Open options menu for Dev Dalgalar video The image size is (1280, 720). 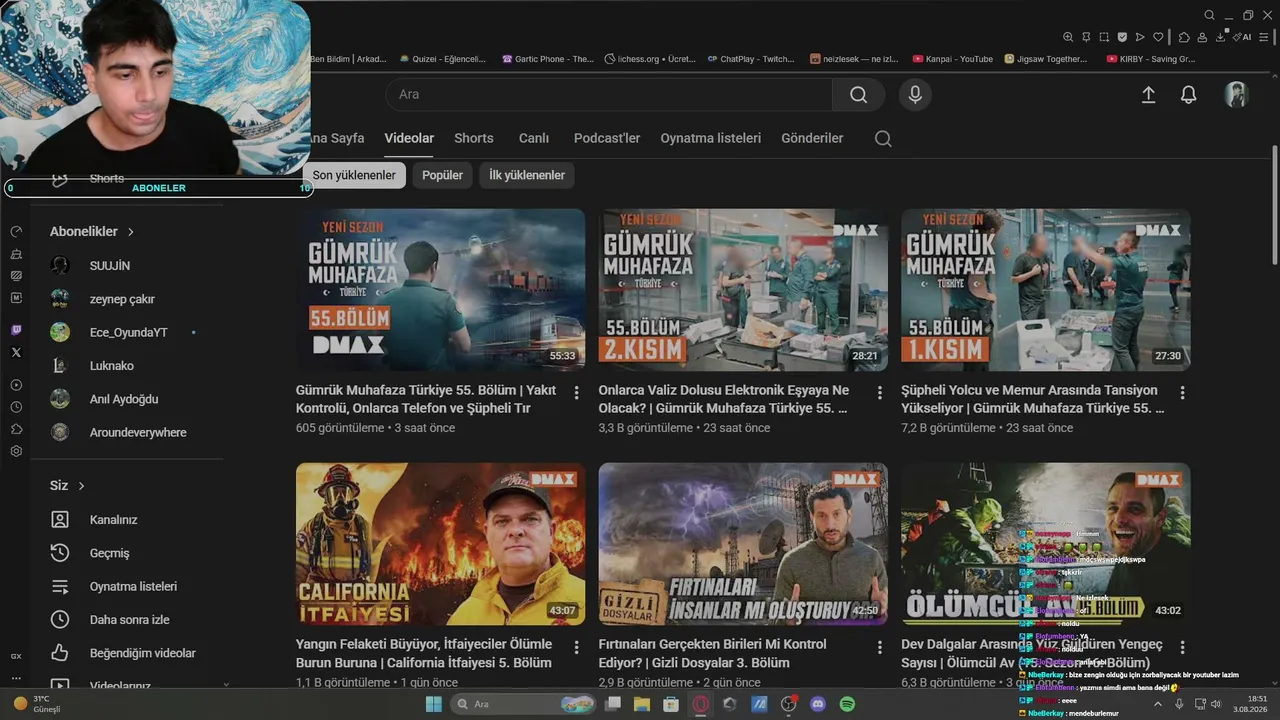1183,647
